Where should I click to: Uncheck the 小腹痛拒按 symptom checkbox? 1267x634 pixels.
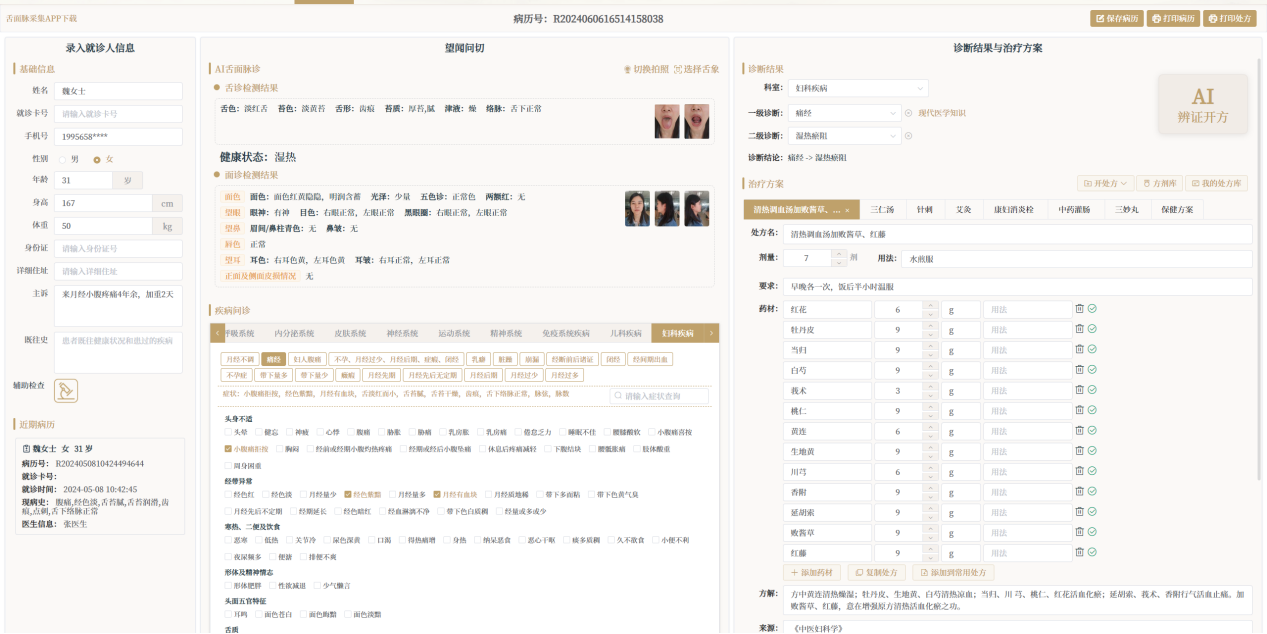[x=228, y=449]
